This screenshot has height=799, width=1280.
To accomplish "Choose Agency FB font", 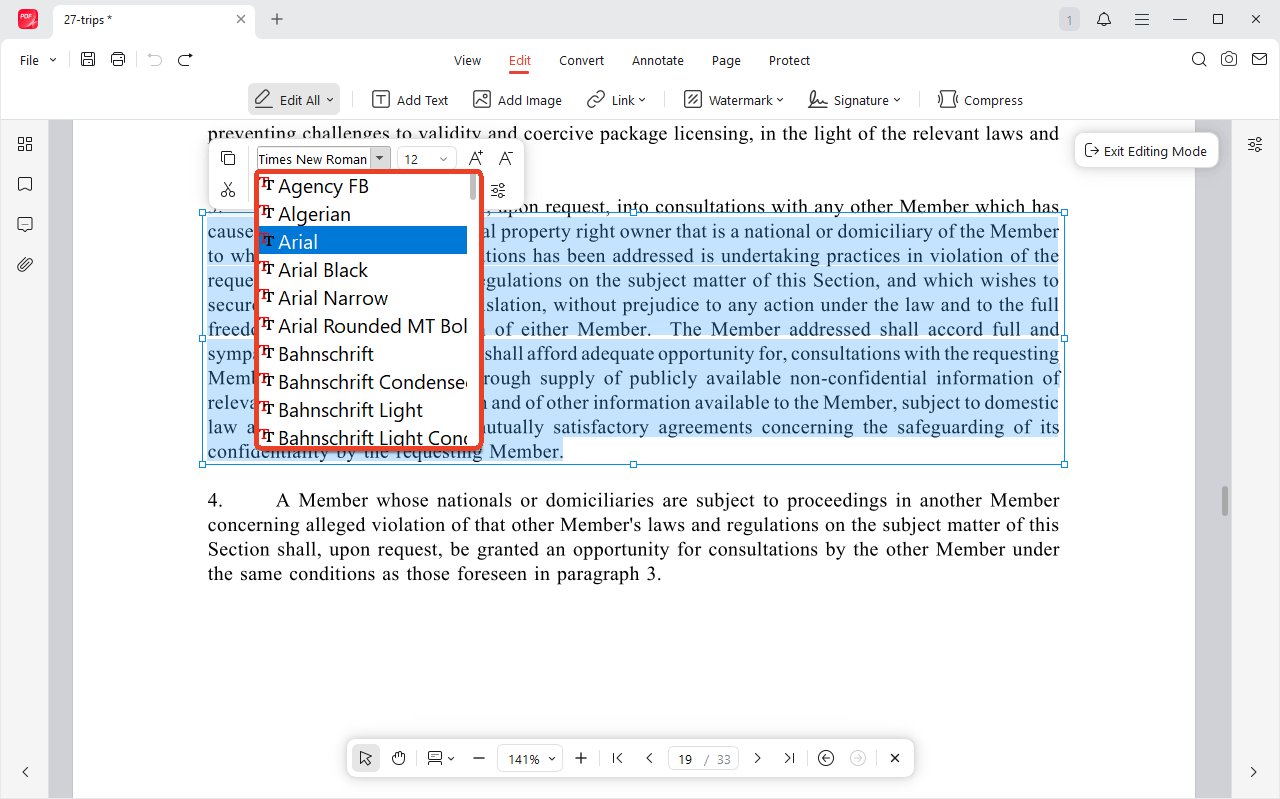I will coord(363,186).
